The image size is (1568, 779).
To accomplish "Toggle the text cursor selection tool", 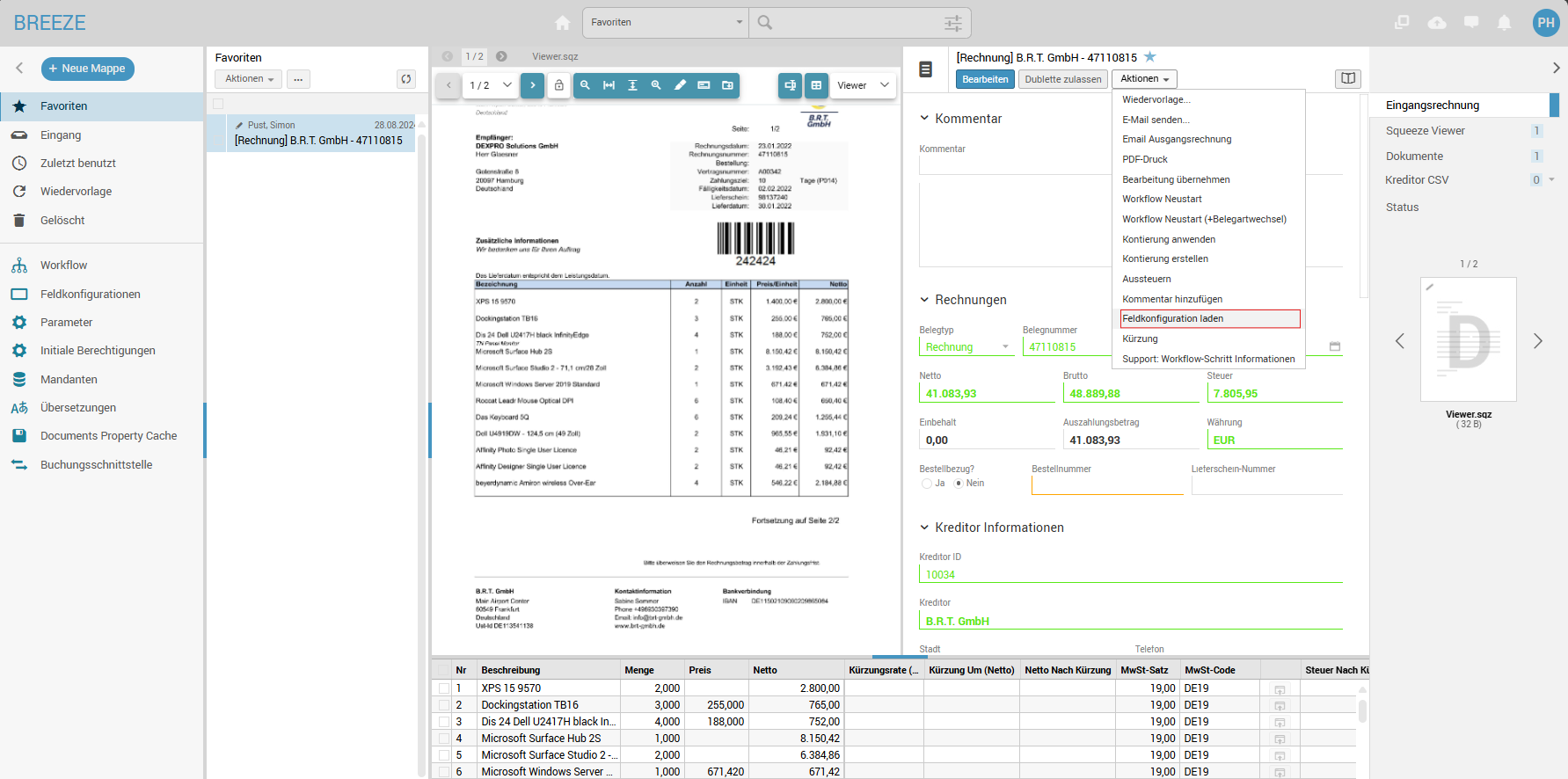I will pos(790,85).
